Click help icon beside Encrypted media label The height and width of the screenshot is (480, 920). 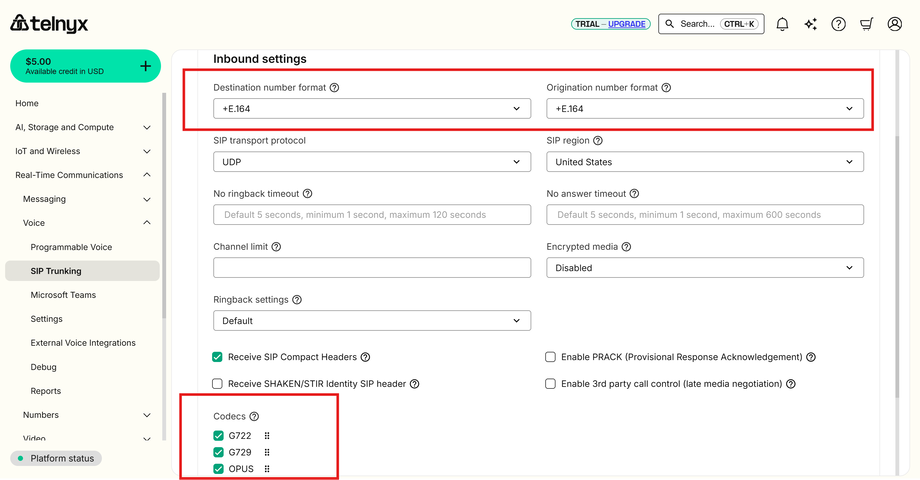pos(626,247)
